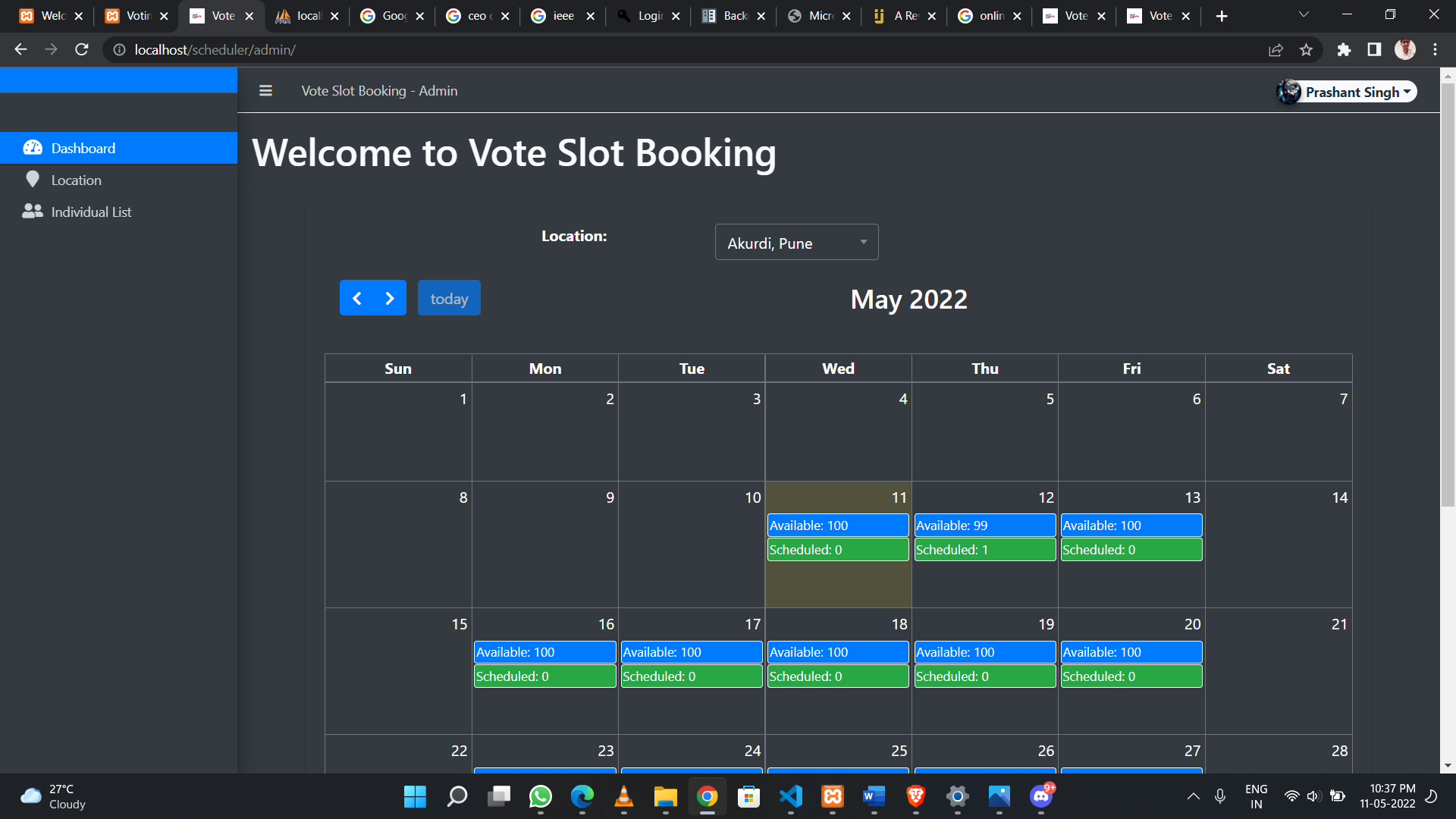Open Windows Start menu
Viewport: 1456px width, 819px height.
pyautogui.click(x=415, y=796)
